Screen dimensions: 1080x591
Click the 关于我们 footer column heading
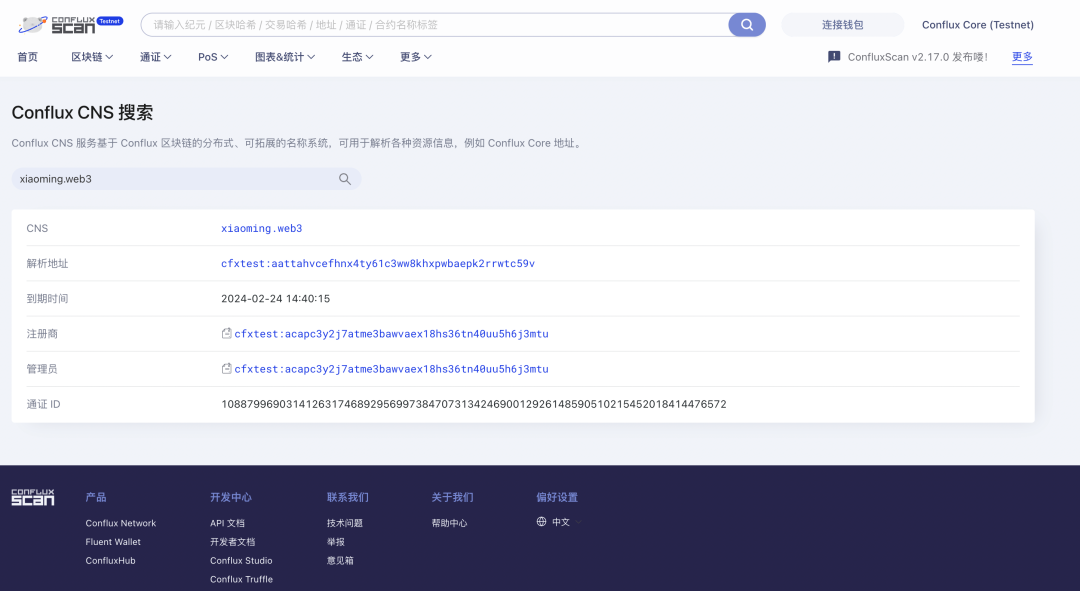[x=452, y=497]
